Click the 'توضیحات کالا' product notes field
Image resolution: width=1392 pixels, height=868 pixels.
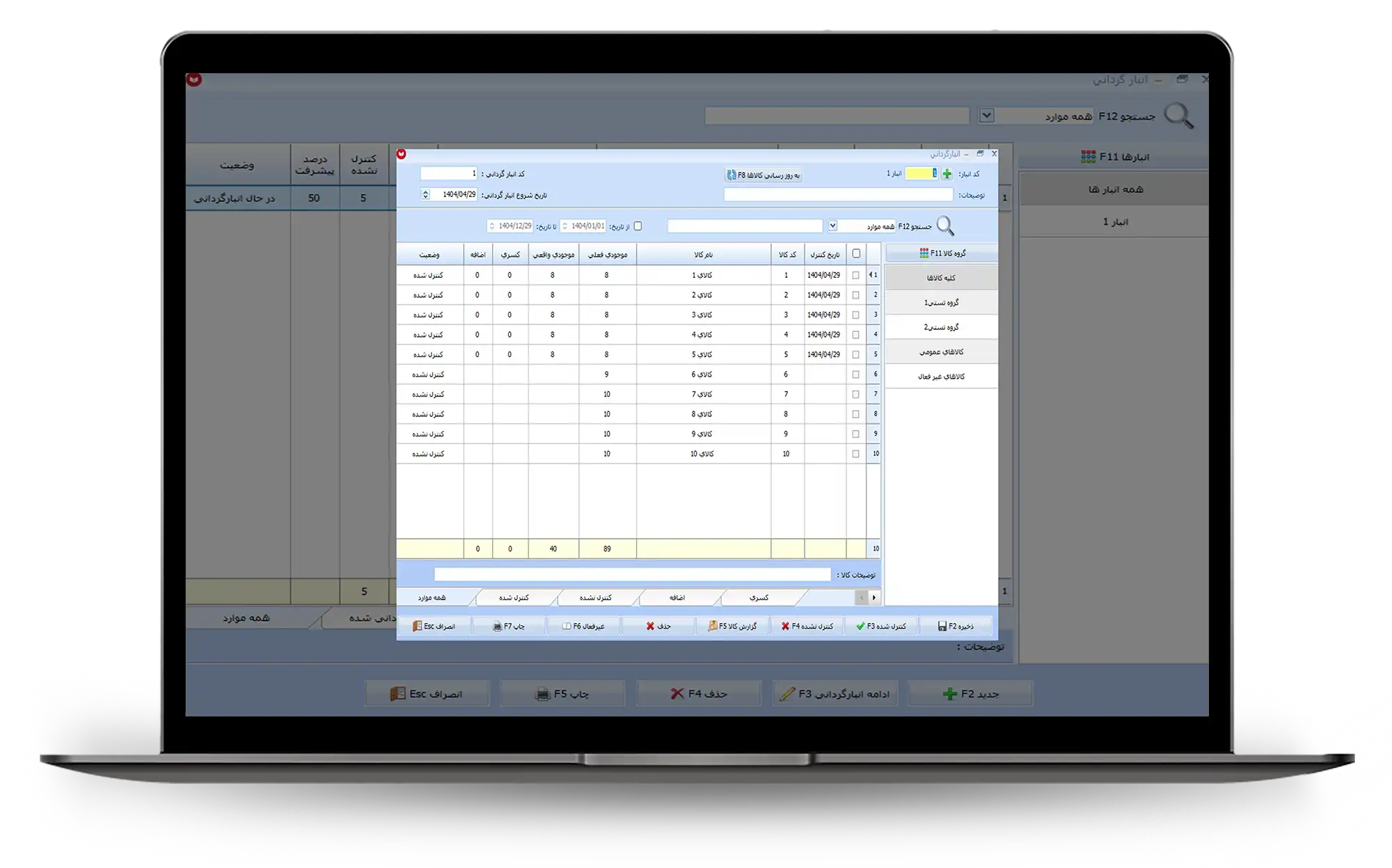tap(632, 575)
